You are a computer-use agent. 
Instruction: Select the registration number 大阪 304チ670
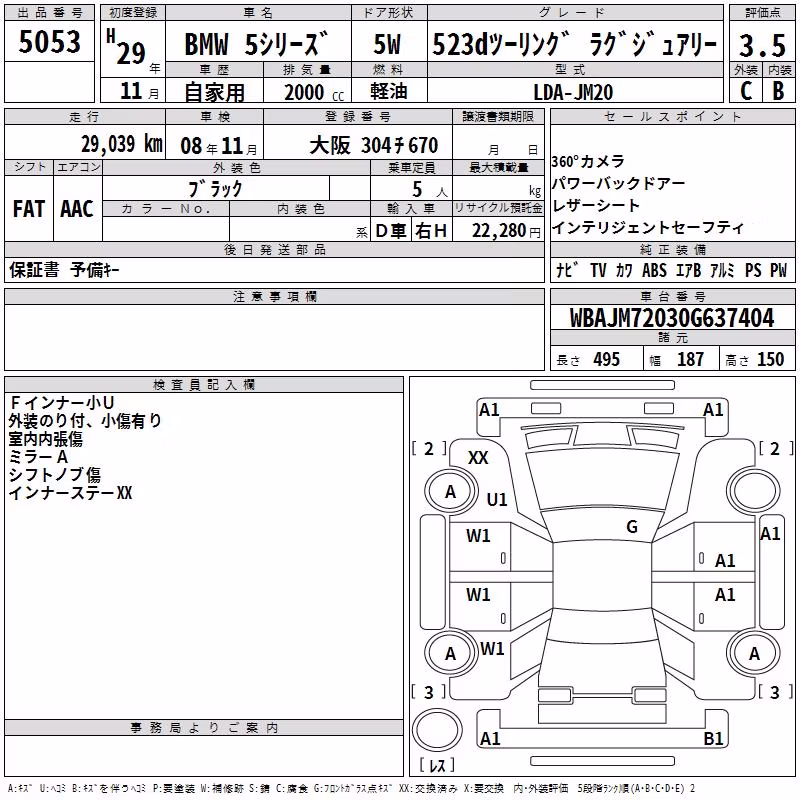373,145
